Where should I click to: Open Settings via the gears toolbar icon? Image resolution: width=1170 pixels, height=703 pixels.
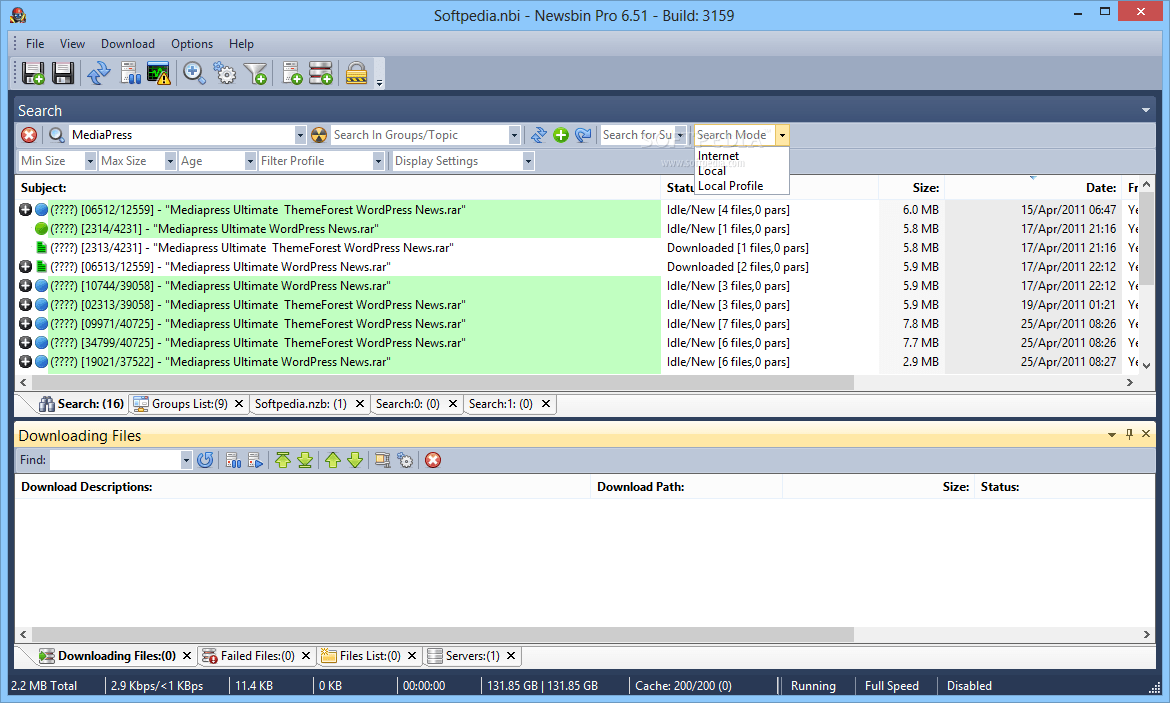point(225,73)
